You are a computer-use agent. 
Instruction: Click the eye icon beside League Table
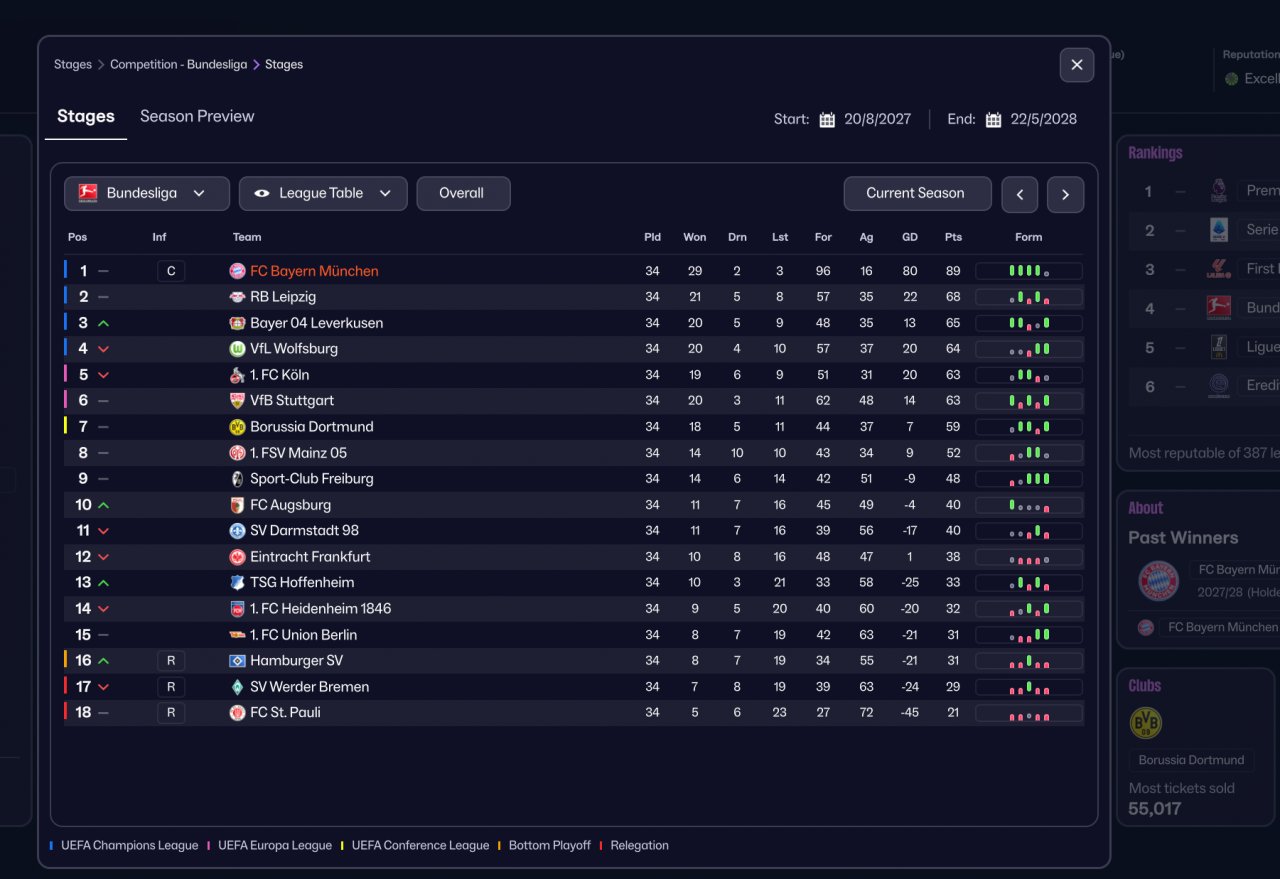(262, 194)
